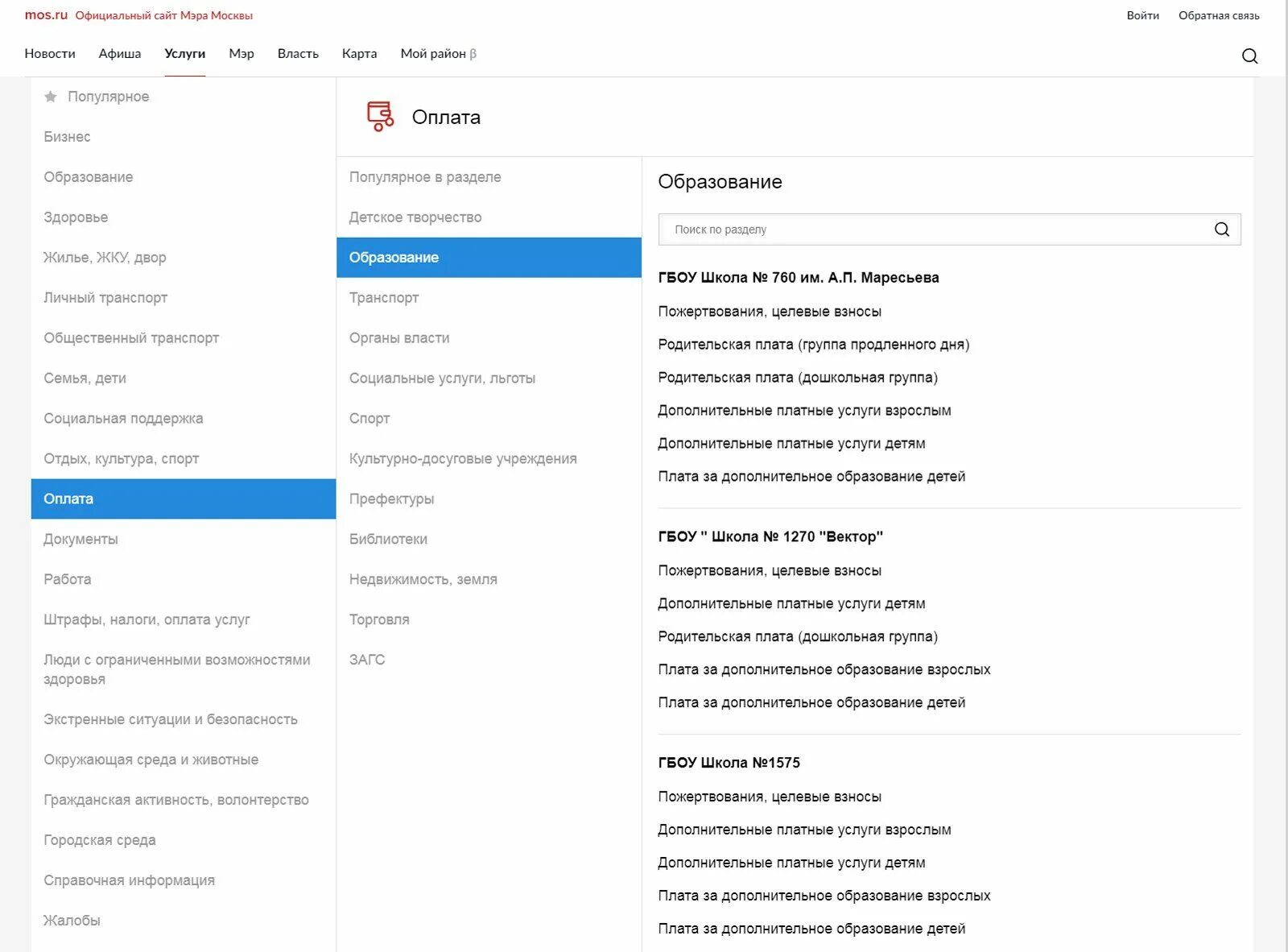Open the Афиша menu item
1288x952 pixels.
[120, 53]
